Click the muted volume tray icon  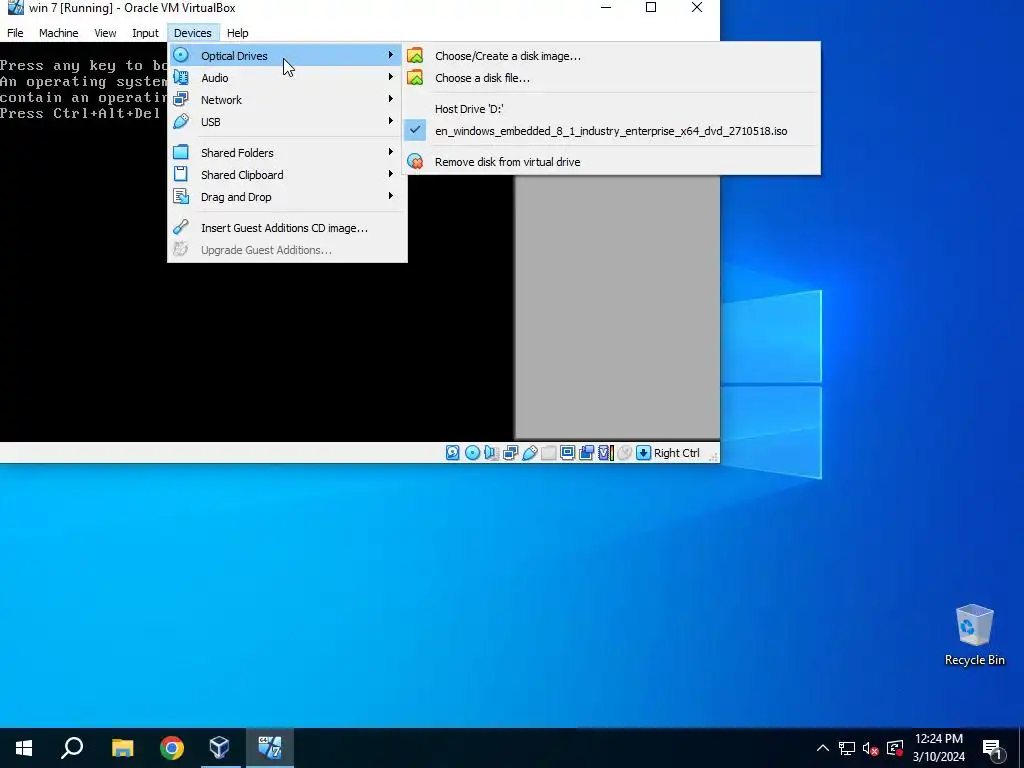[871, 748]
